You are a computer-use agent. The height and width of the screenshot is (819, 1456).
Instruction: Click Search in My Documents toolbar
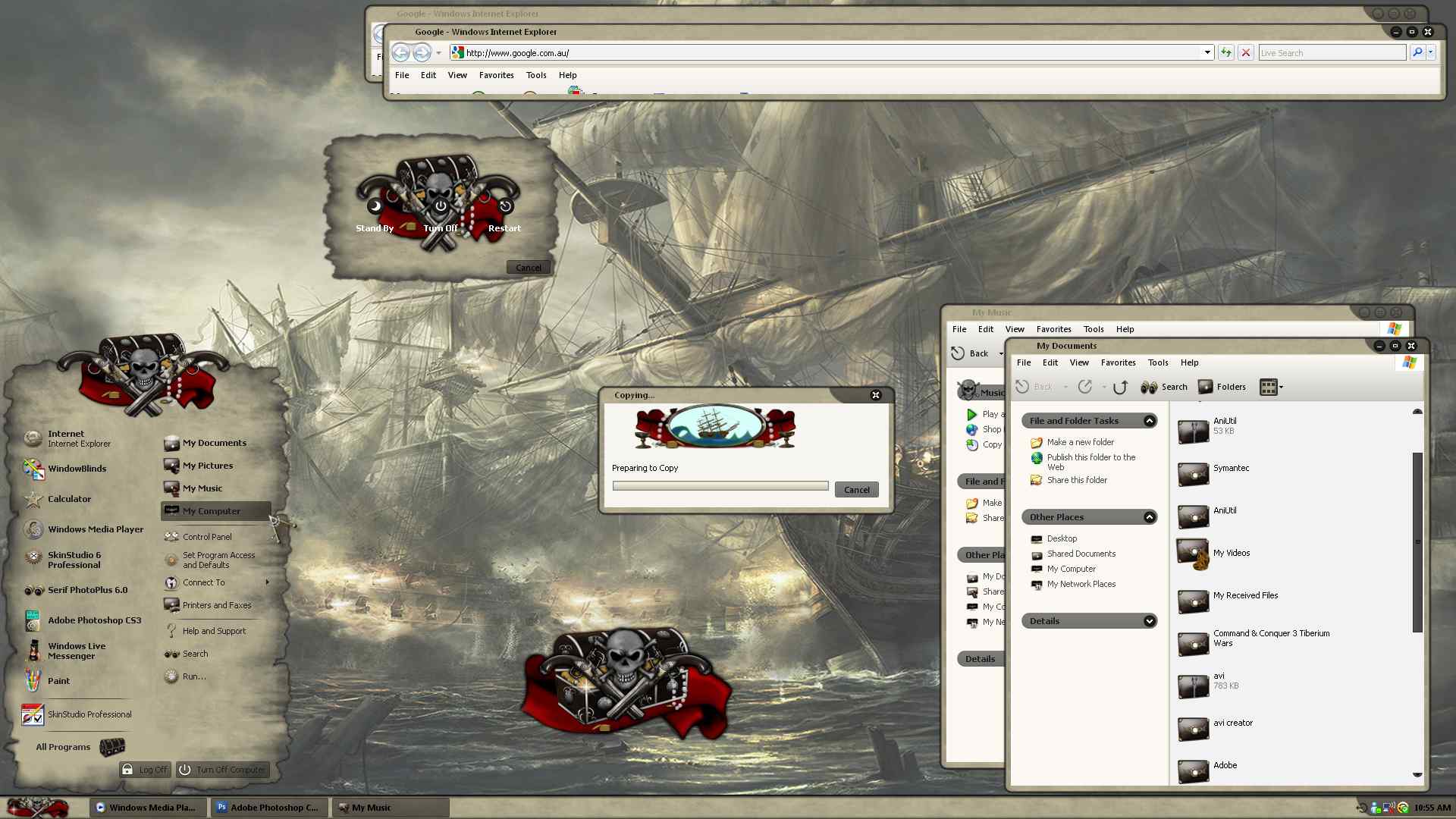[1164, 387]
